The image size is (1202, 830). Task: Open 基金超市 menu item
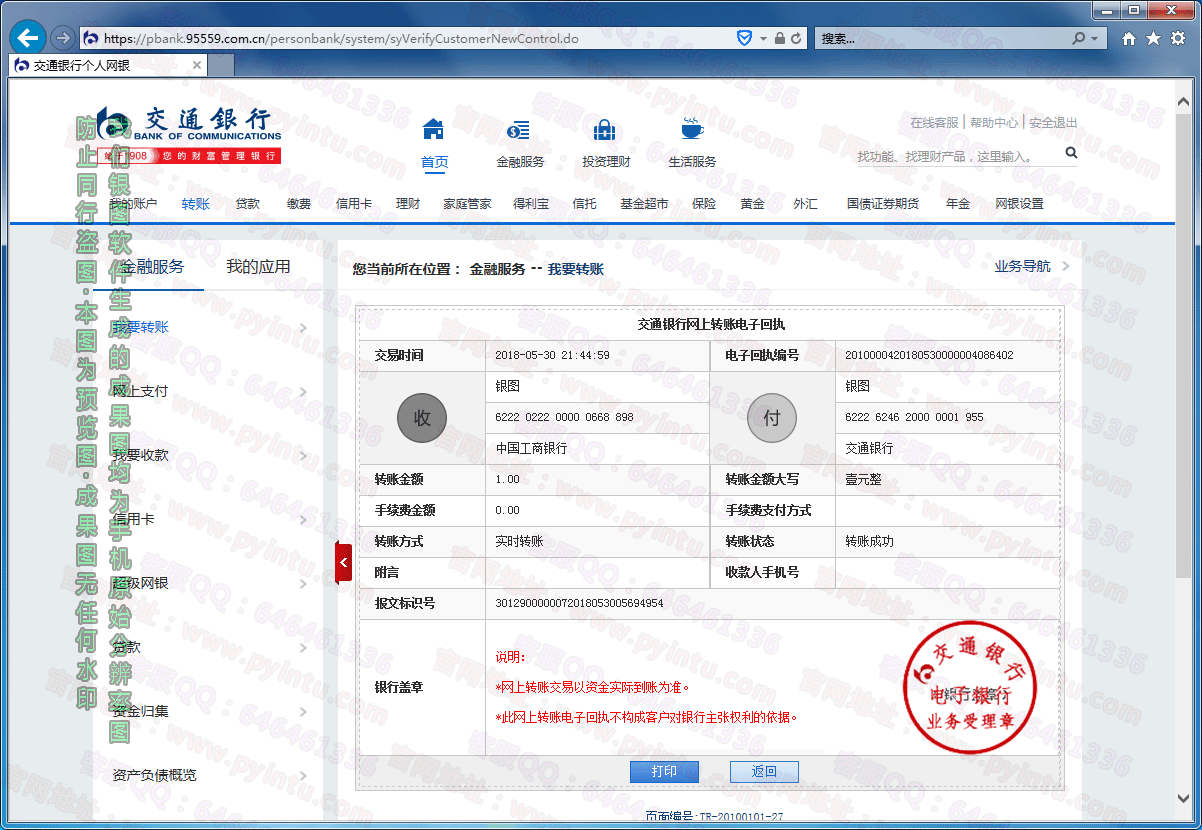(644, 204)
